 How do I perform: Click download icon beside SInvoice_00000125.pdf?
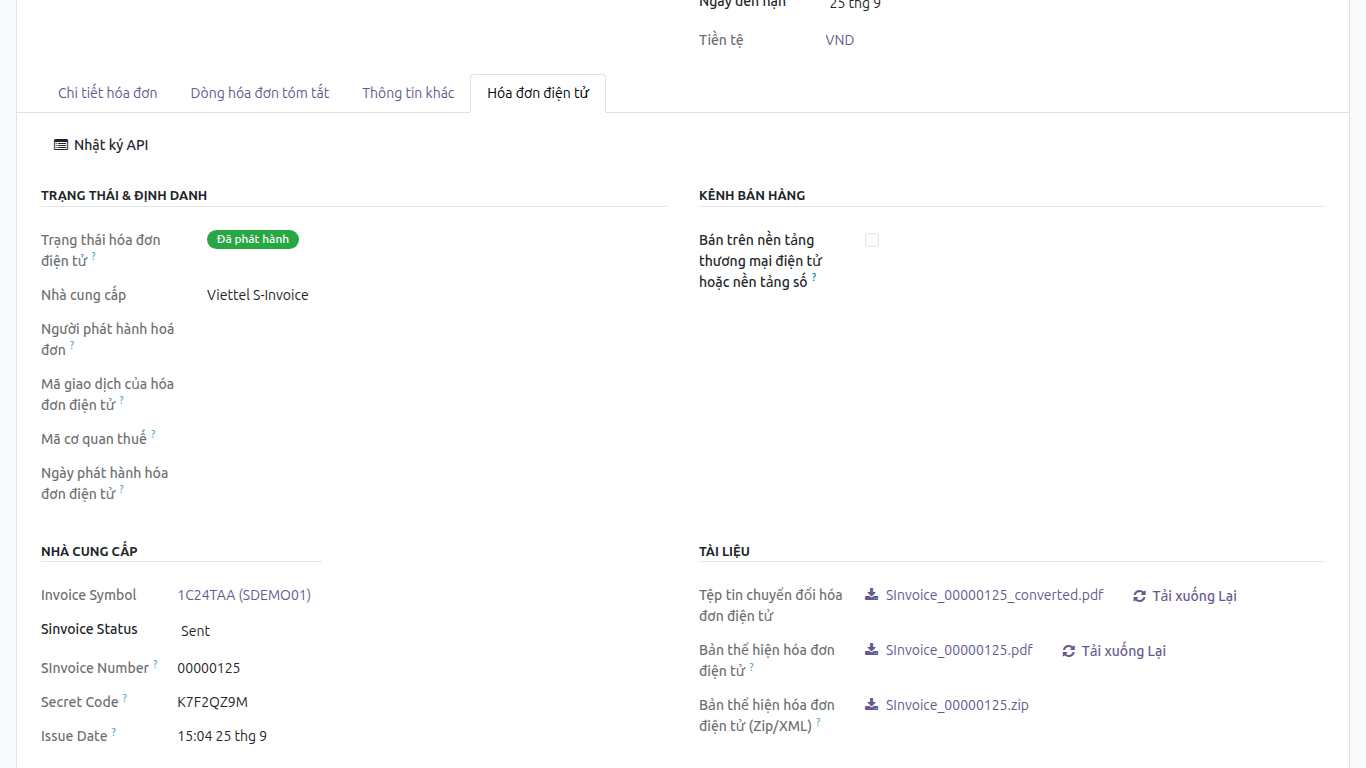[x=871, y=650]
